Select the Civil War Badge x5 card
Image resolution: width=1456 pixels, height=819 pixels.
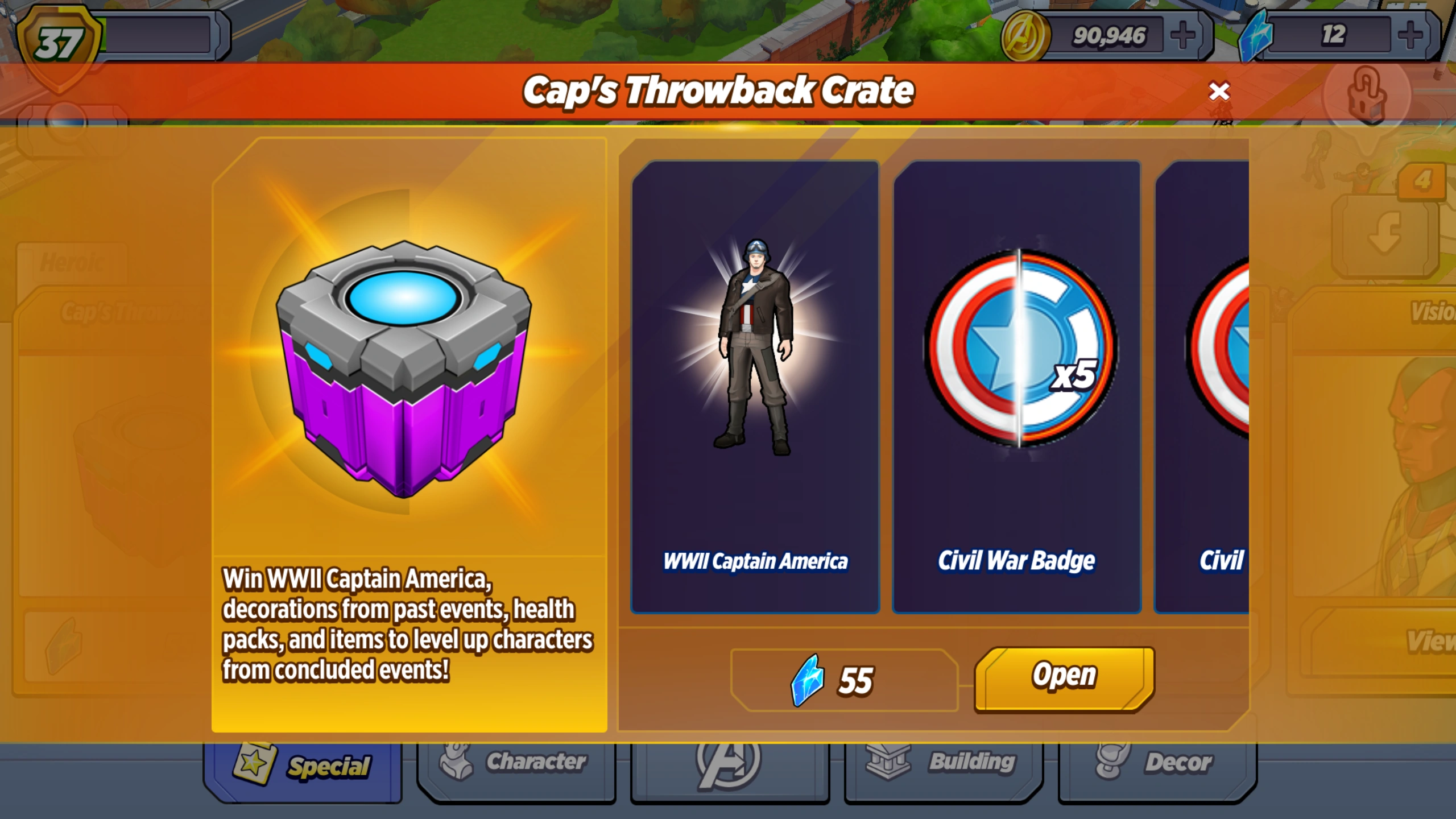pos(1017,387)
